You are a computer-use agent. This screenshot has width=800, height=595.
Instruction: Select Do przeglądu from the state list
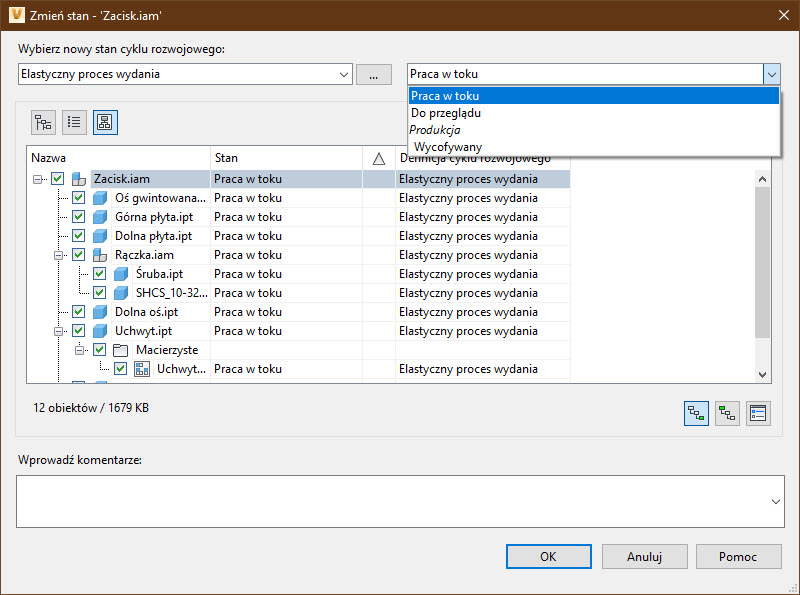pos(445,113)
